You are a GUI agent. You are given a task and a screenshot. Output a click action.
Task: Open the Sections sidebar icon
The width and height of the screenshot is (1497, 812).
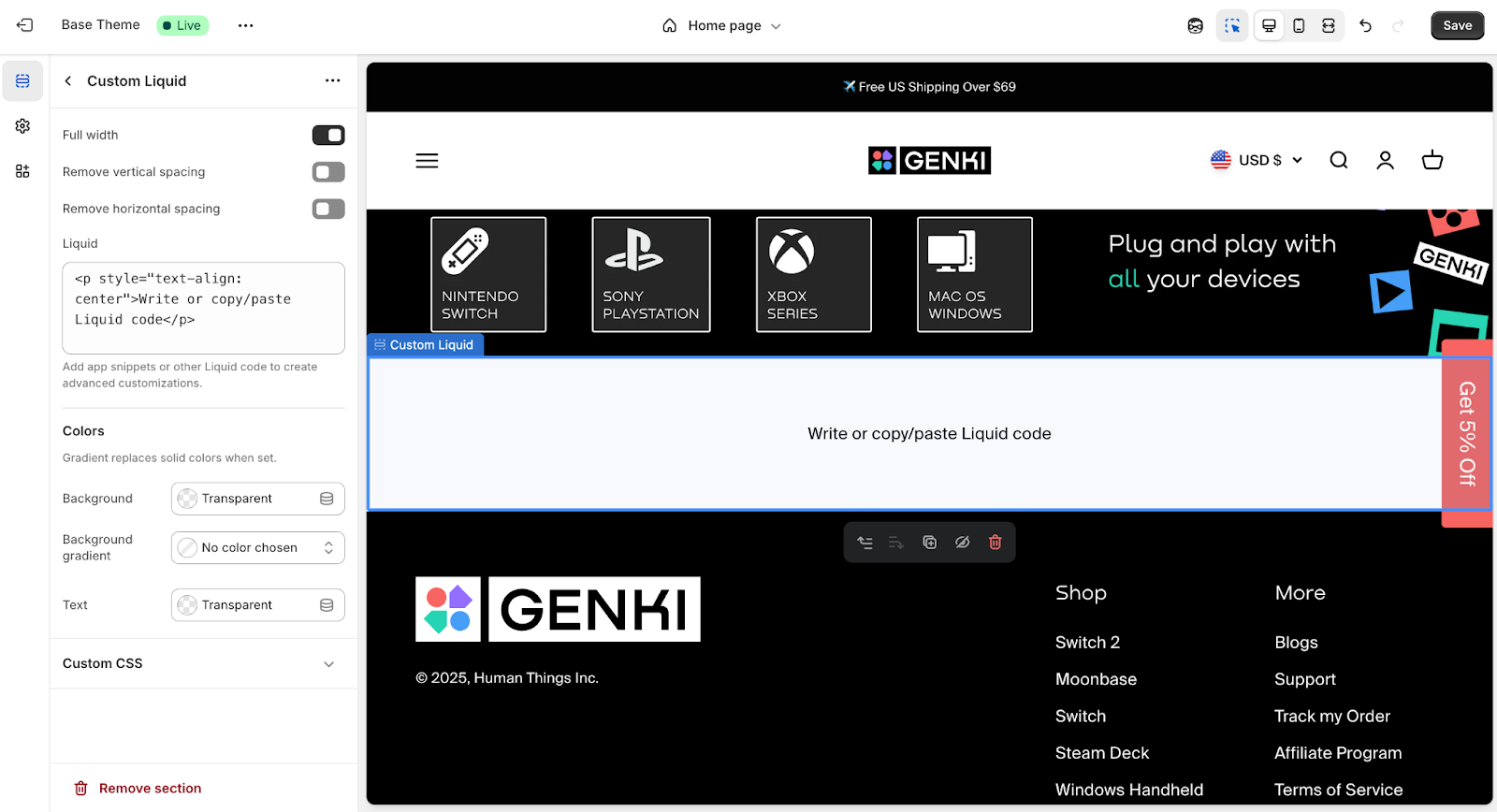(22, 81)
